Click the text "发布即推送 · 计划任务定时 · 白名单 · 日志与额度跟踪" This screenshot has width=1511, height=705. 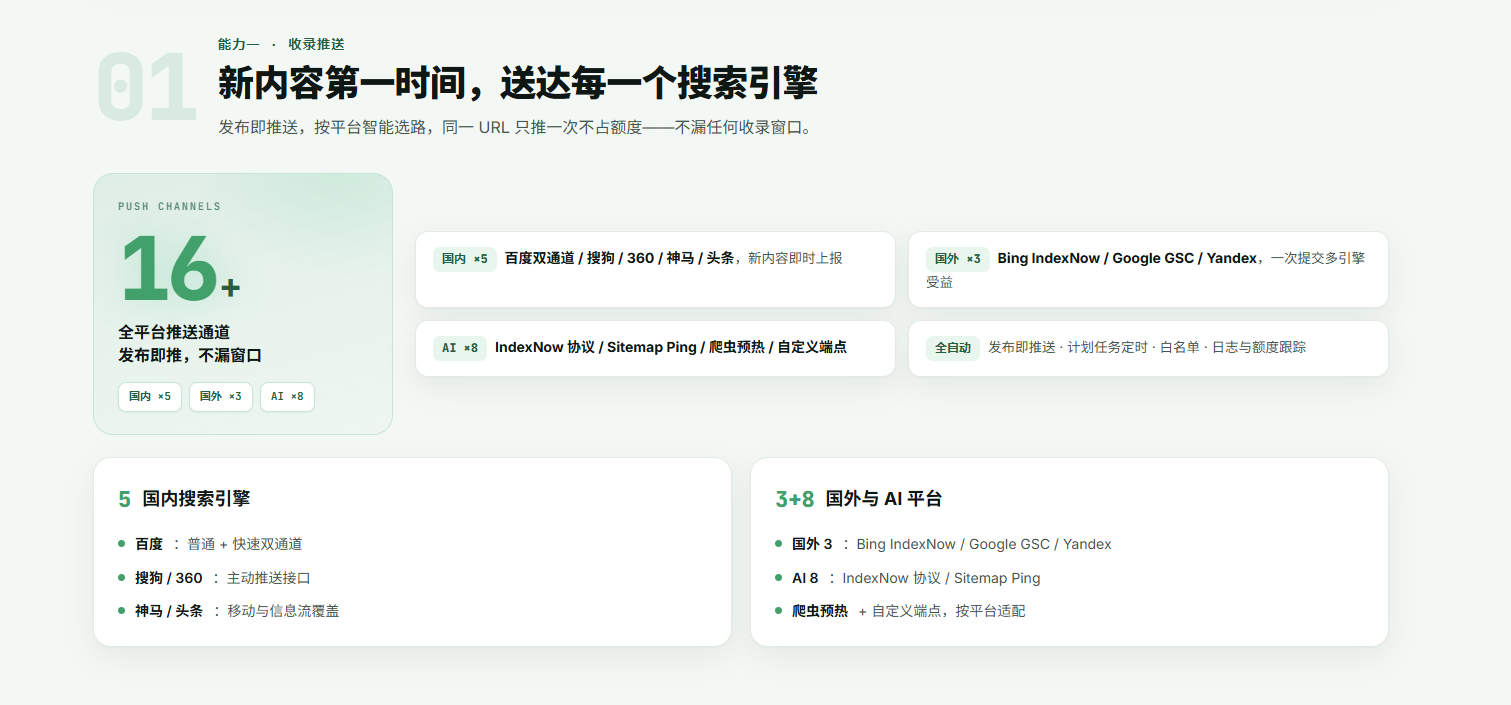[1147, 347]
